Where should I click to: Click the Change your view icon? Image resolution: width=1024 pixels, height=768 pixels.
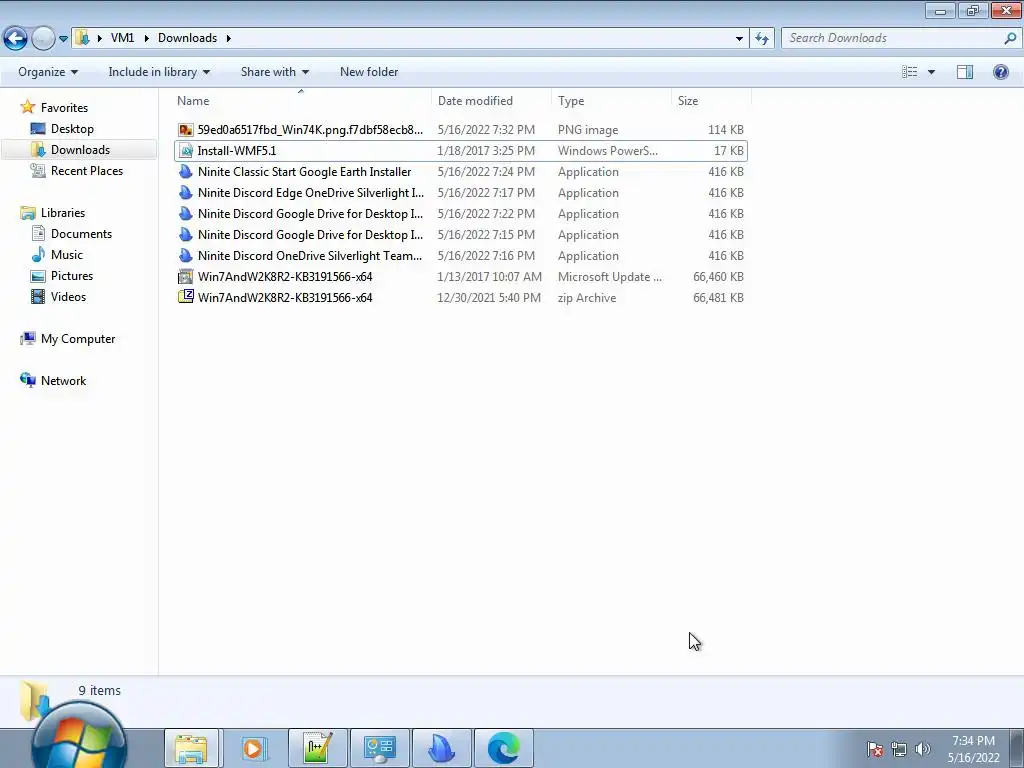[x=909, y=72]
